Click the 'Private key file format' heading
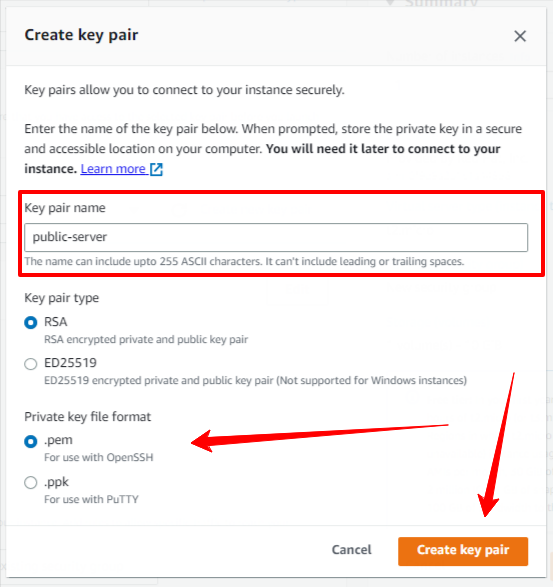This screenshot has height=587, width=553. 88,417
